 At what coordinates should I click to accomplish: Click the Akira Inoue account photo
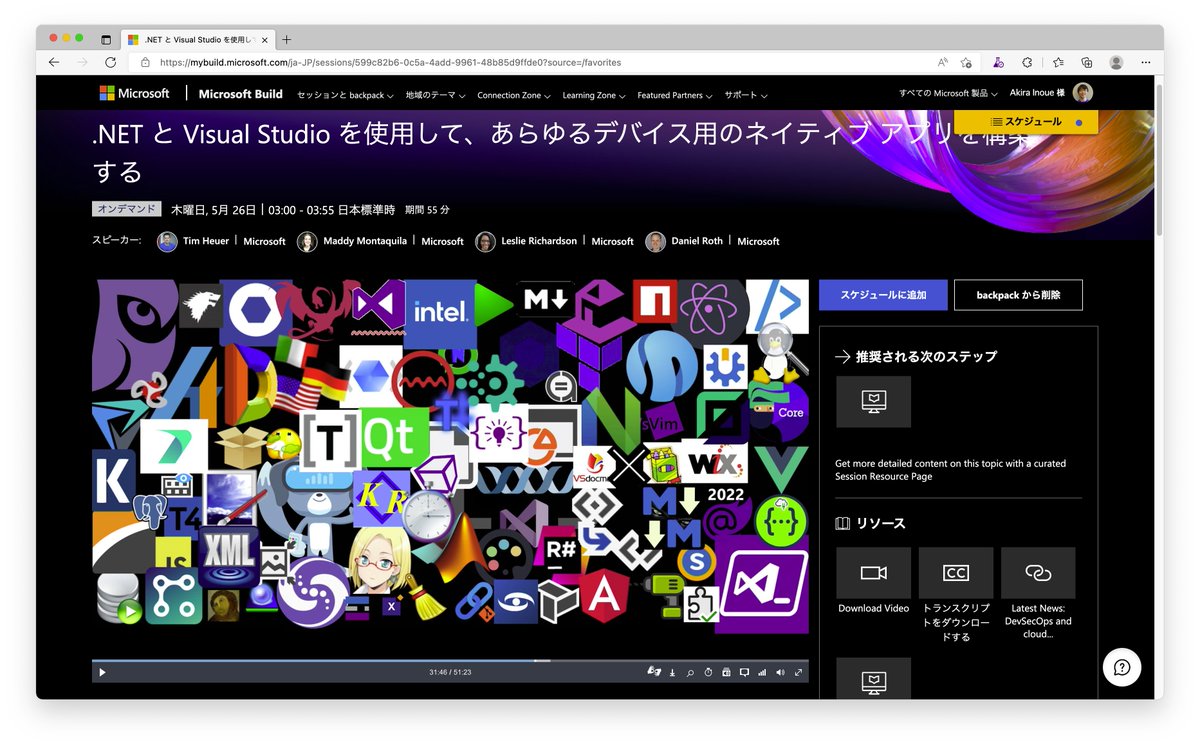click(x=1083, y=93)
